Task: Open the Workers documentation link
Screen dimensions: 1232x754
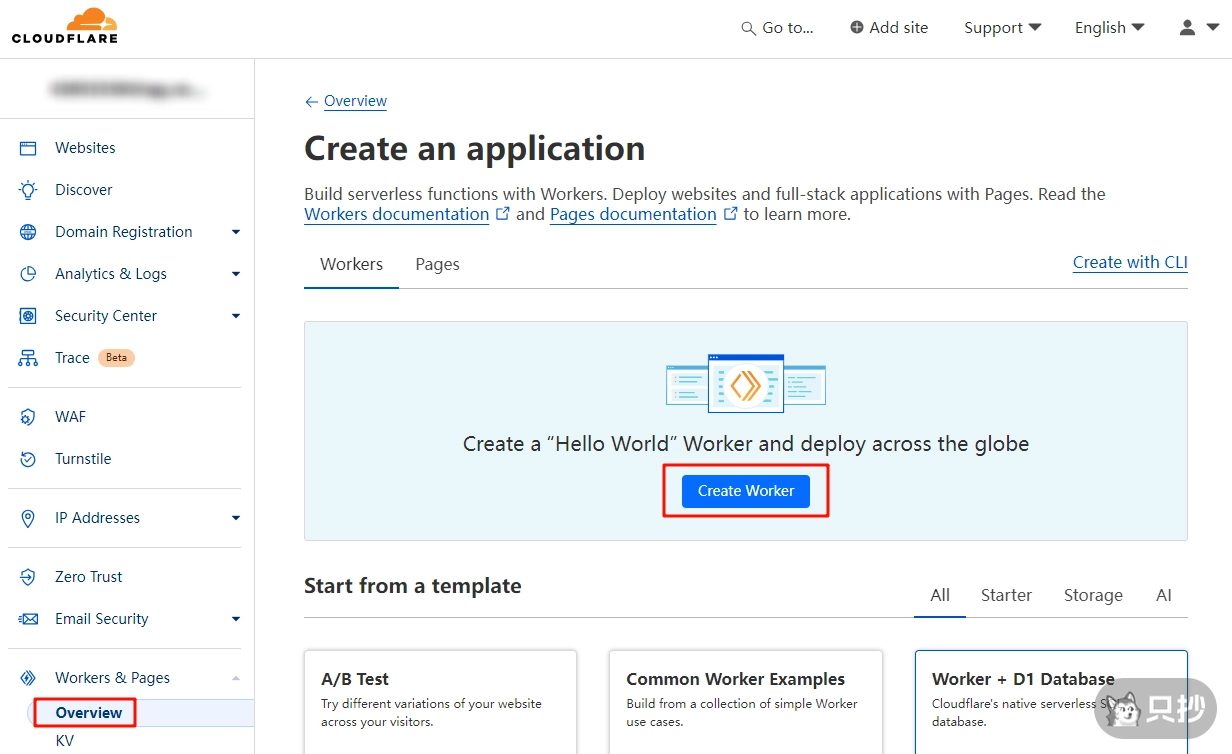Action: (x=397, y=214)
